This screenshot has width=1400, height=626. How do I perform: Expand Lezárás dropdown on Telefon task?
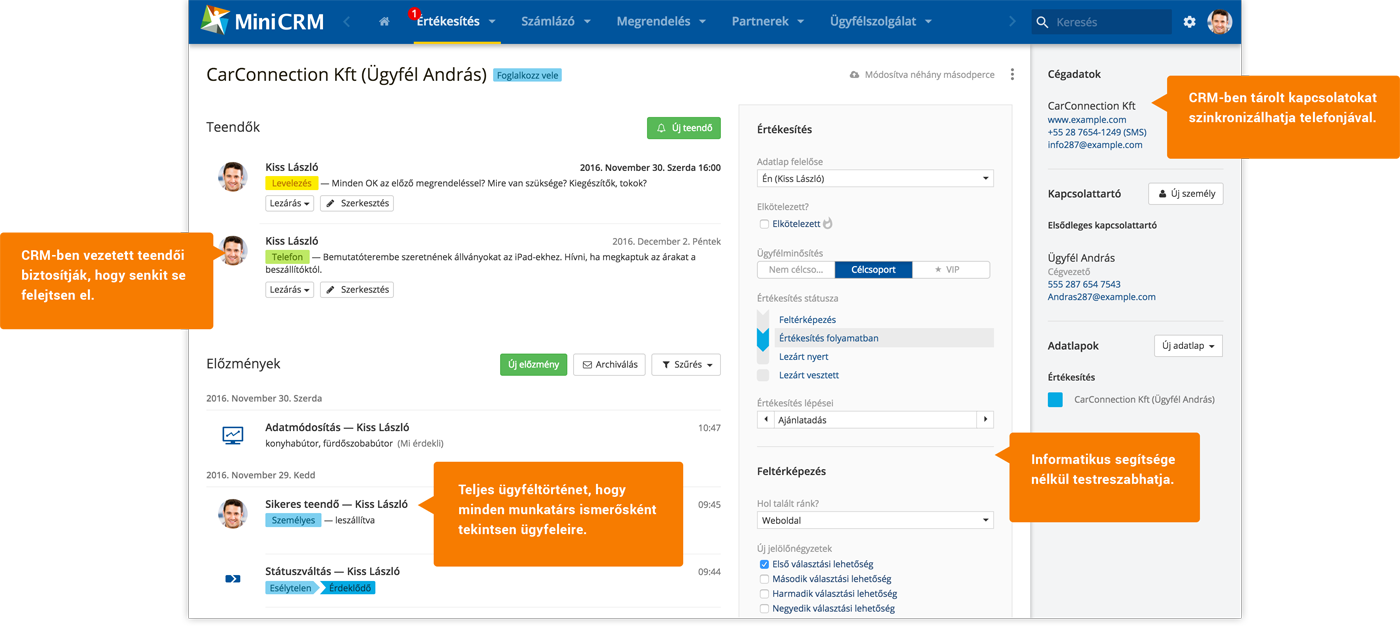tap(289, 290)
